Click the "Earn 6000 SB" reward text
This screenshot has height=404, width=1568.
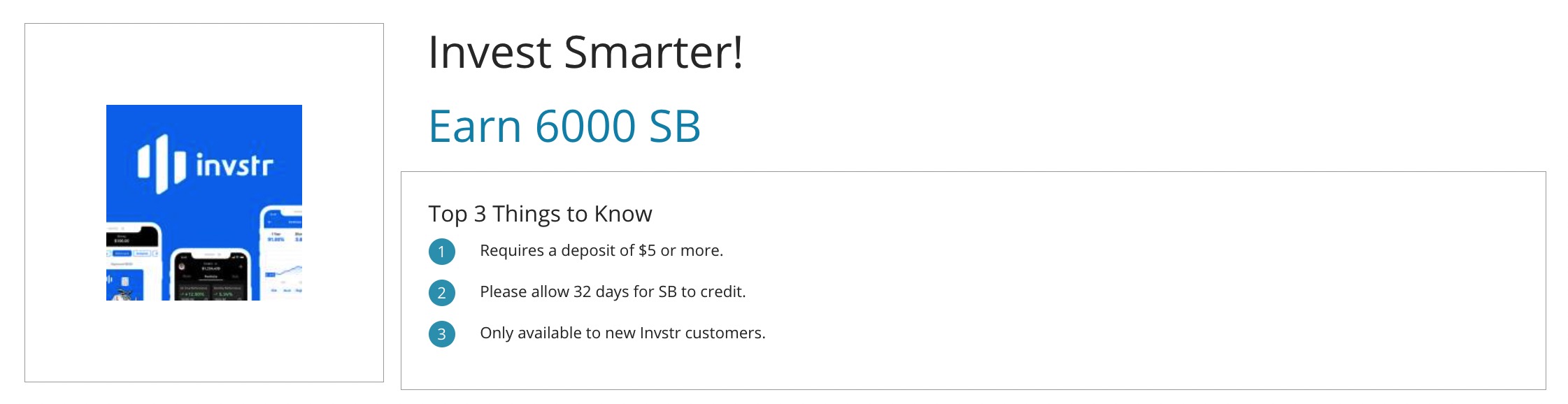click(x=564, y=127)
